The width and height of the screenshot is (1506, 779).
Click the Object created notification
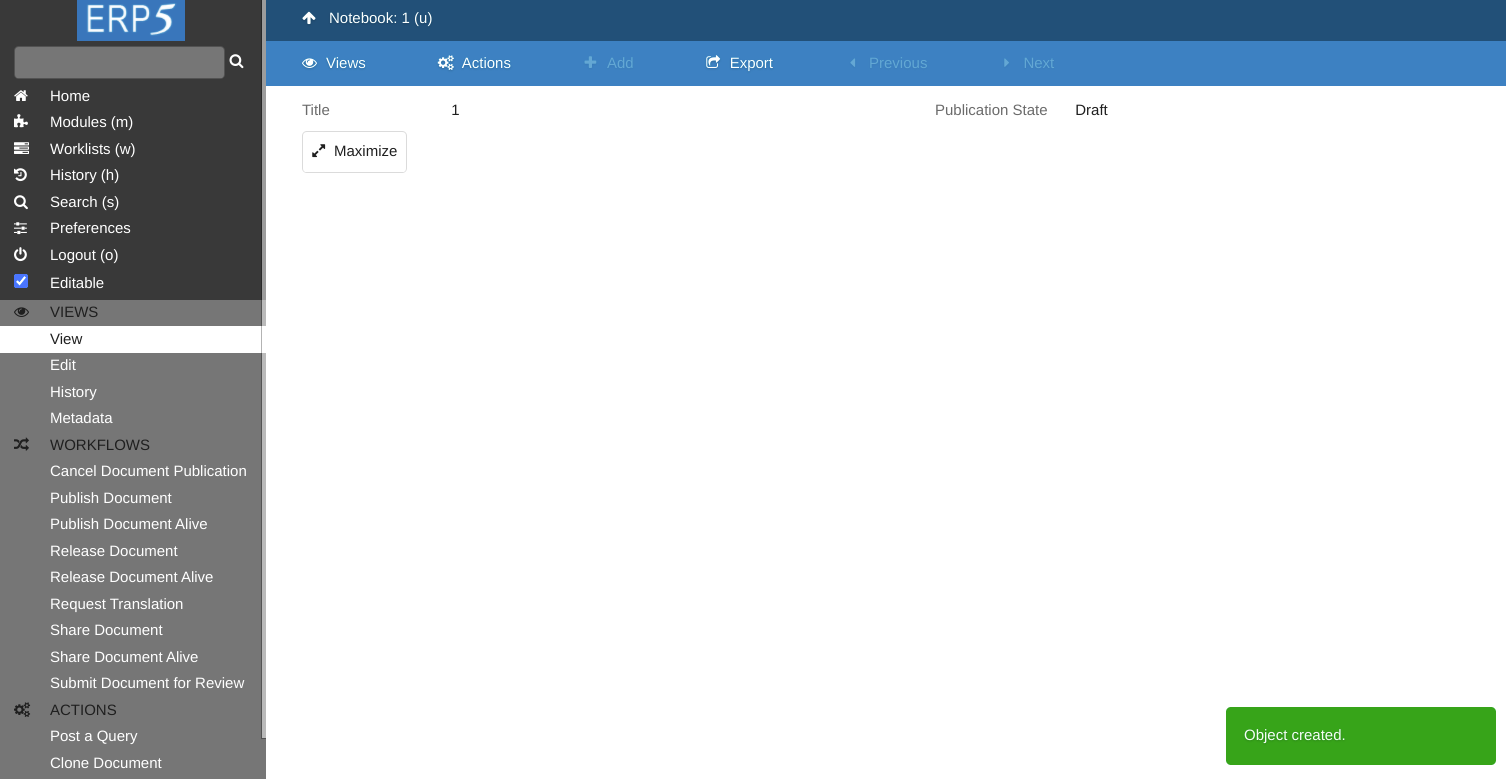pos(1361,736)
